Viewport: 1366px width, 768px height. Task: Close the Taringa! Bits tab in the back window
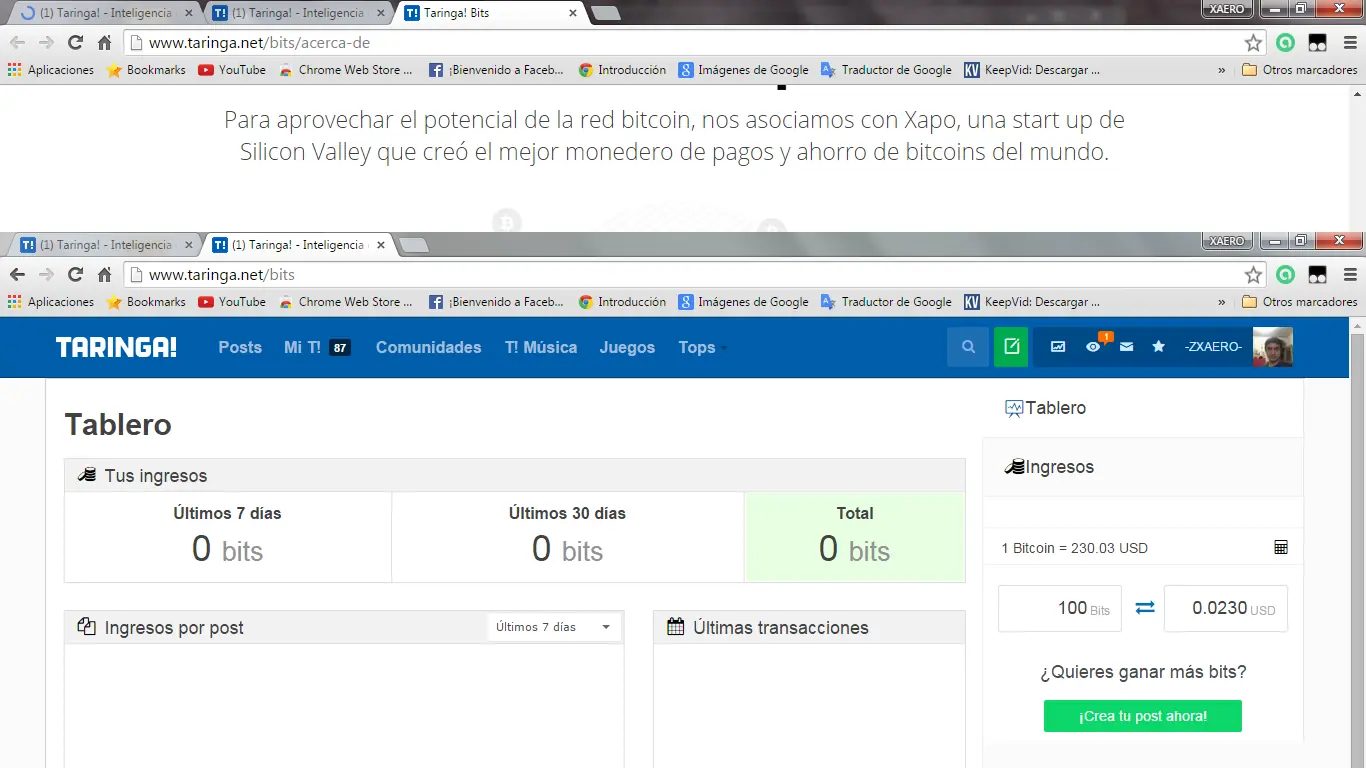(x=573, y=13)
